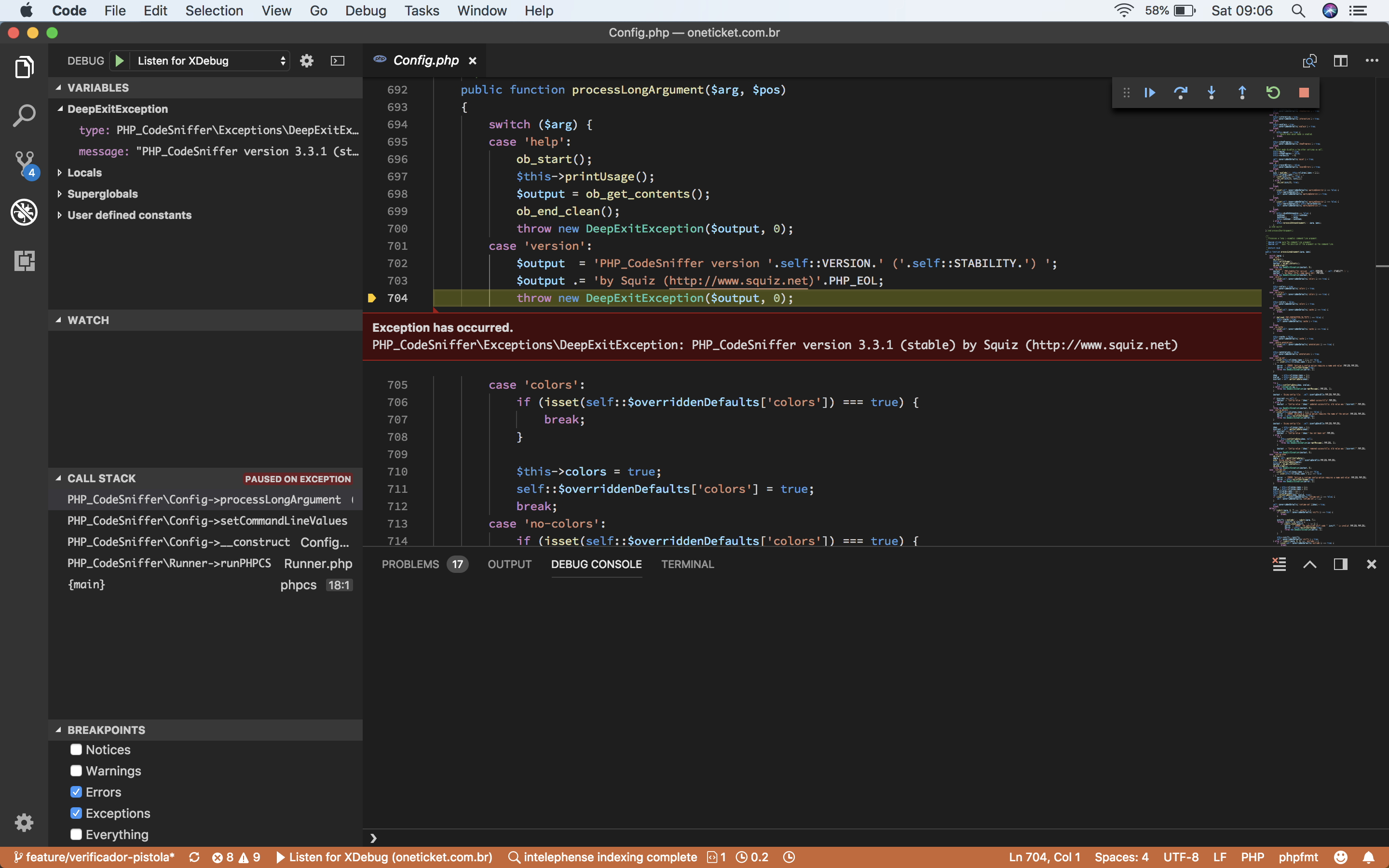The image size is (1389, 868).
Task: Expand the Superglobals variables group
Action: click(102, 194)
